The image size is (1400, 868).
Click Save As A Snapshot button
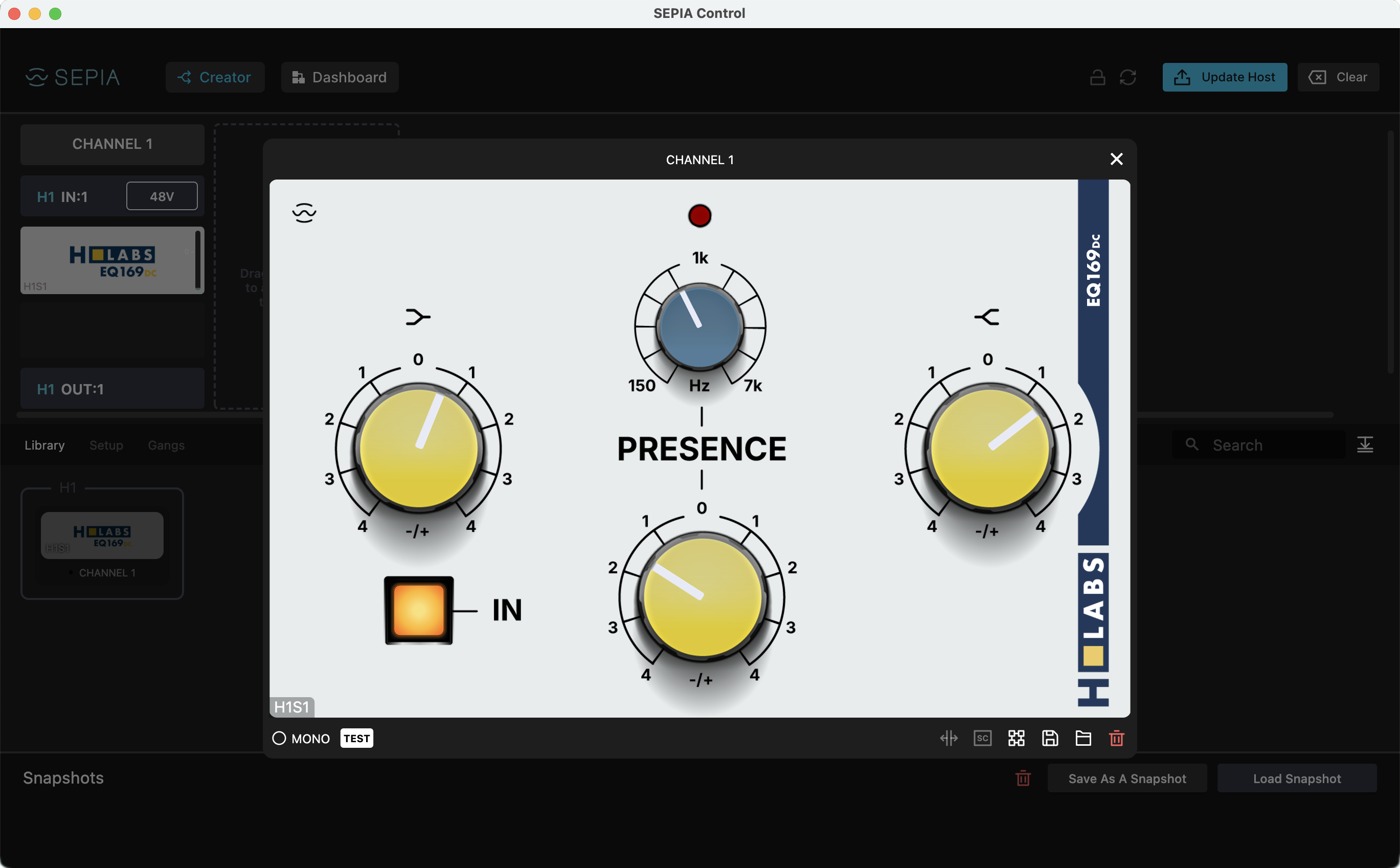coord(1126,778)
